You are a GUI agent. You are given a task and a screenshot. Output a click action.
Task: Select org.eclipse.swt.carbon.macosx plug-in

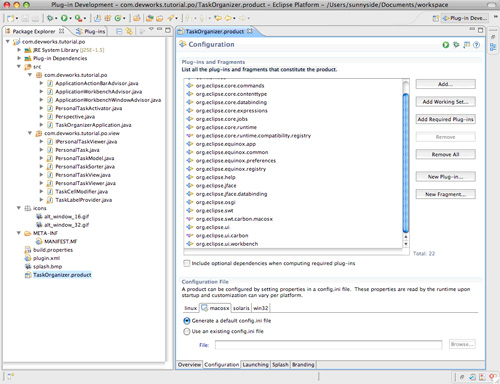234,219
